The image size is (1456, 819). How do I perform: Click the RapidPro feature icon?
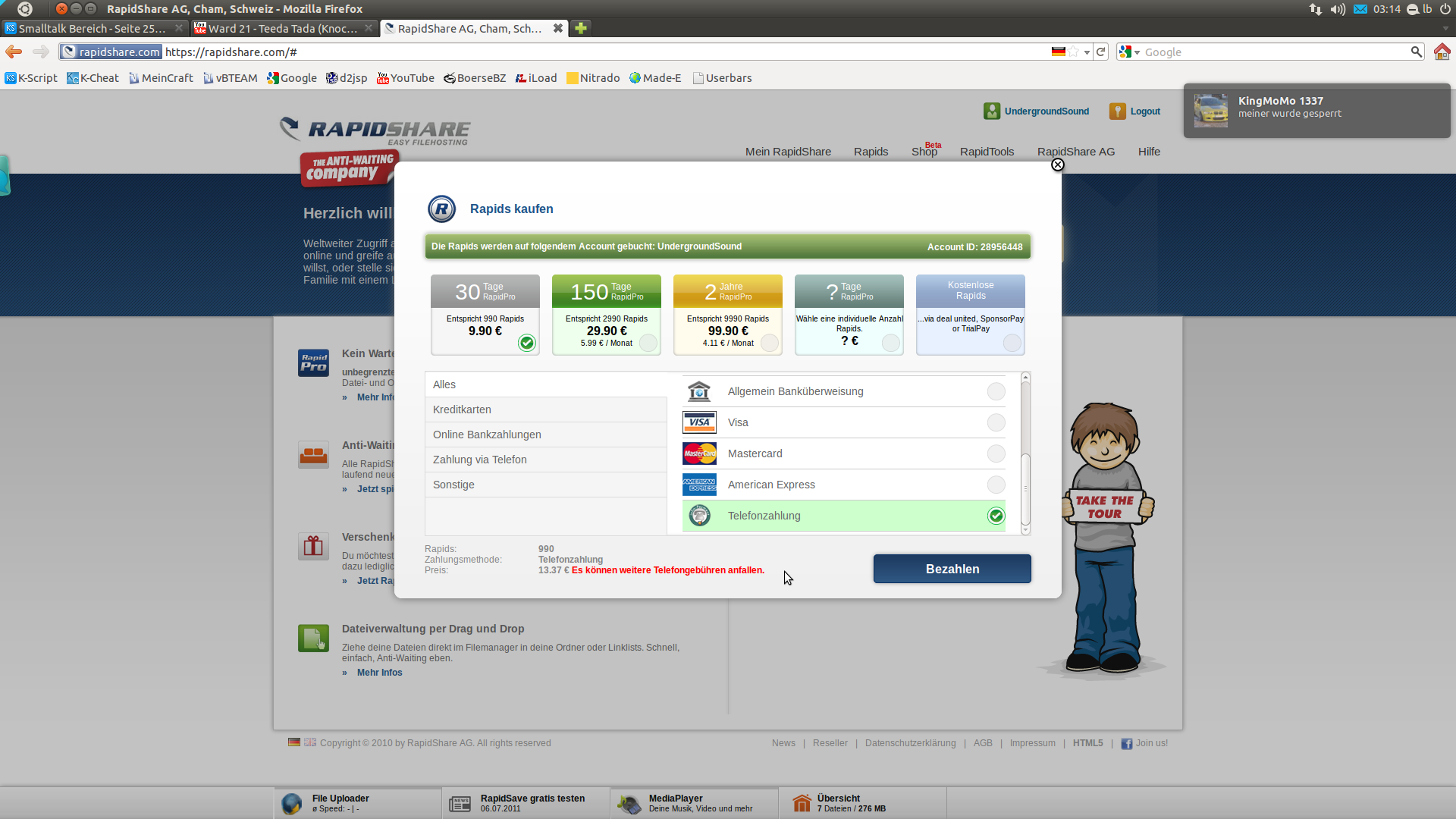(x=313, y=363)
